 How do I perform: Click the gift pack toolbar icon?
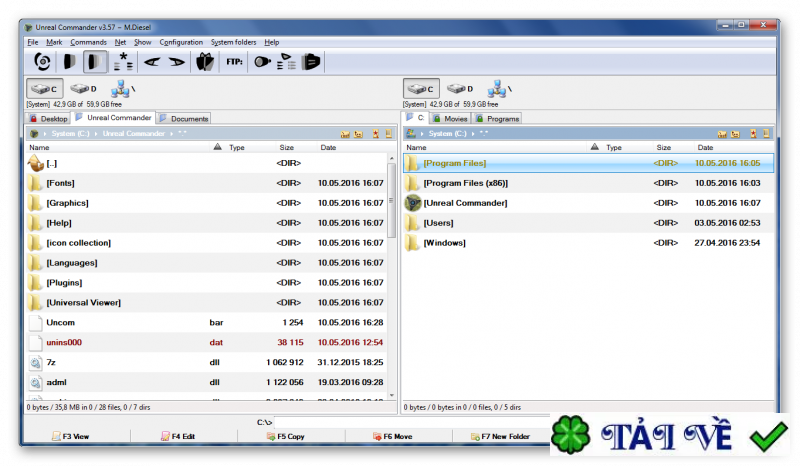[205, 62]
